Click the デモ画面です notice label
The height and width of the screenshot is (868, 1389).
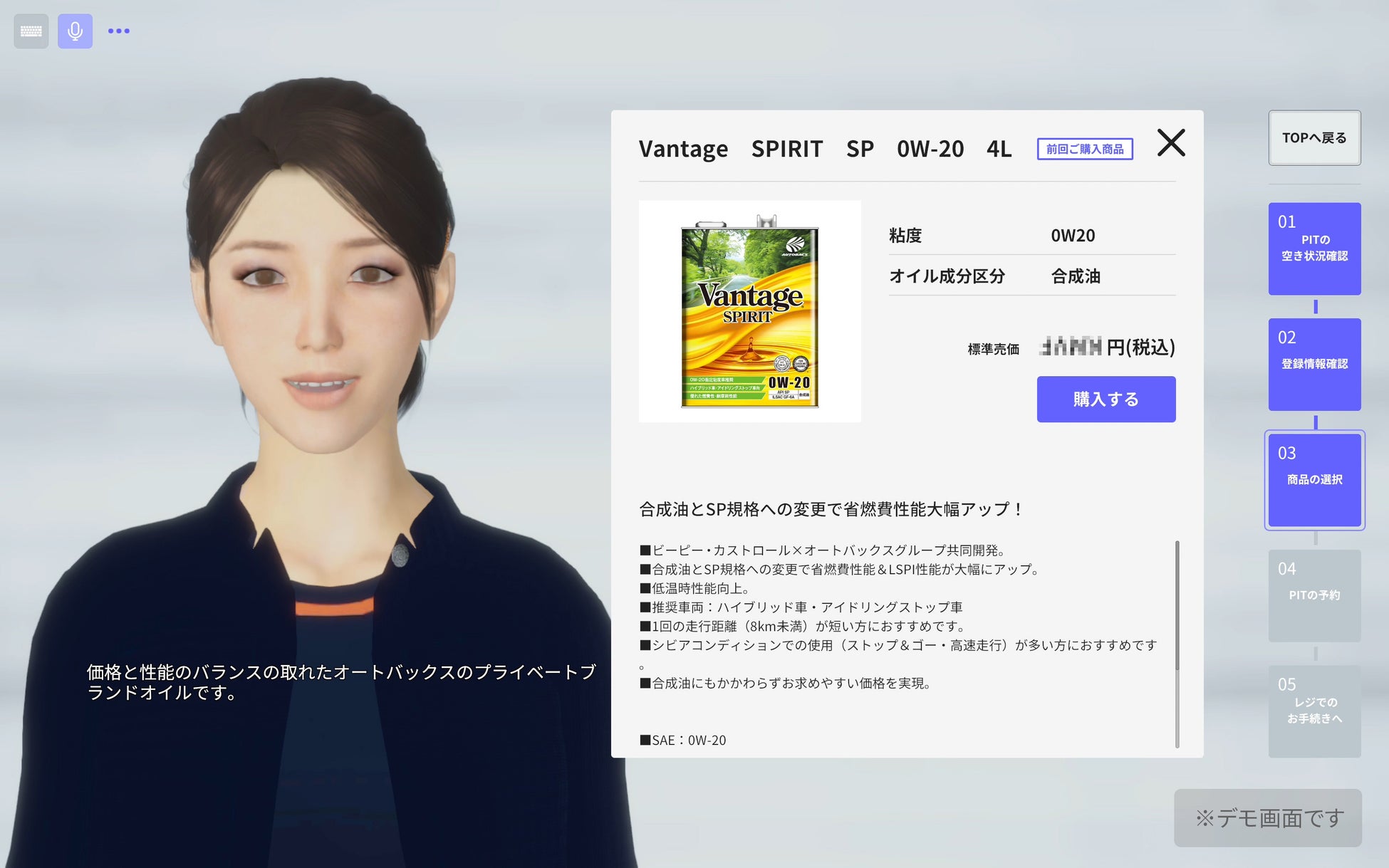(1267, 817)
